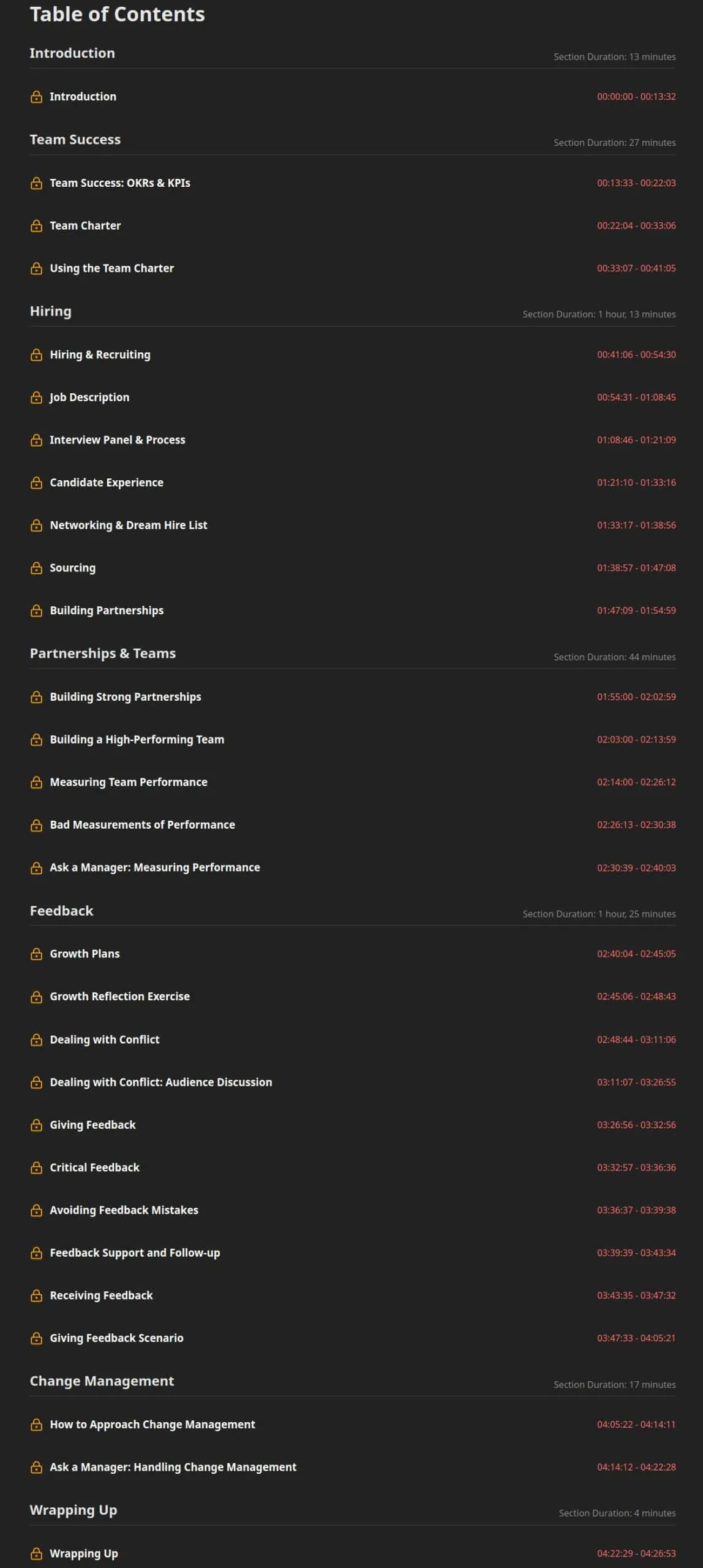Open the Team Success: OKRs & KPIs lesson
Viewport: 703px width, 1568px height.
(x=120, y=183)
